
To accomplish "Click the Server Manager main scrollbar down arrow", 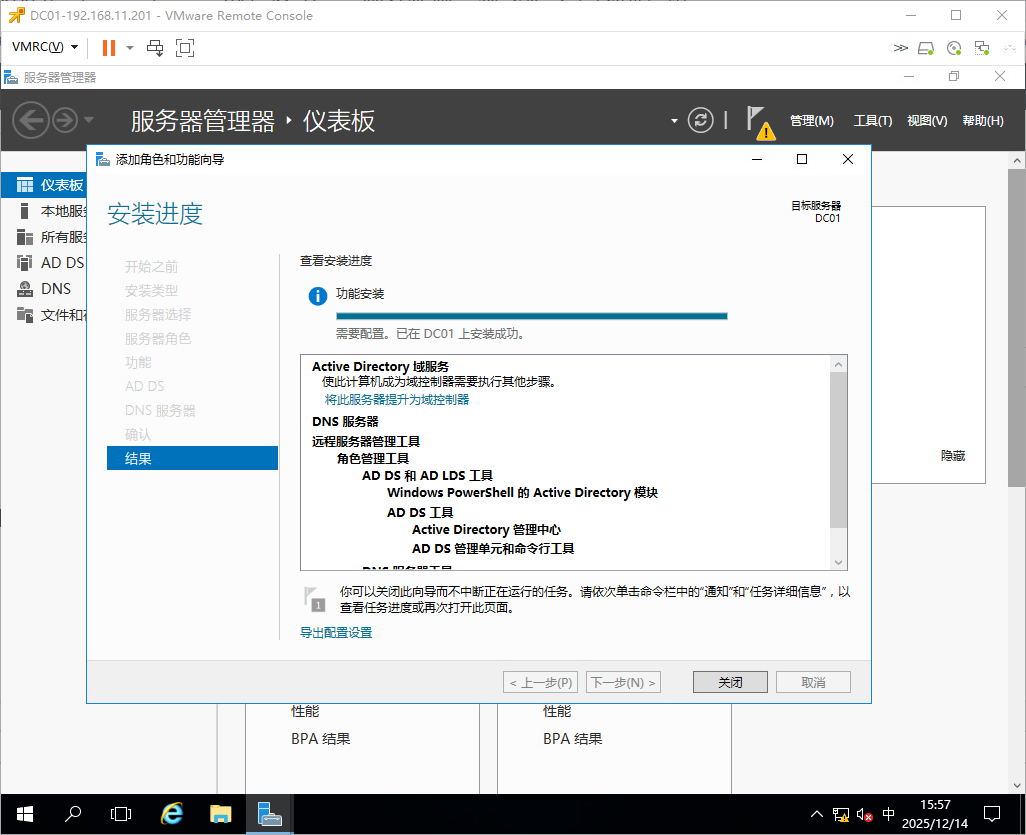I will pos(1017,785).
